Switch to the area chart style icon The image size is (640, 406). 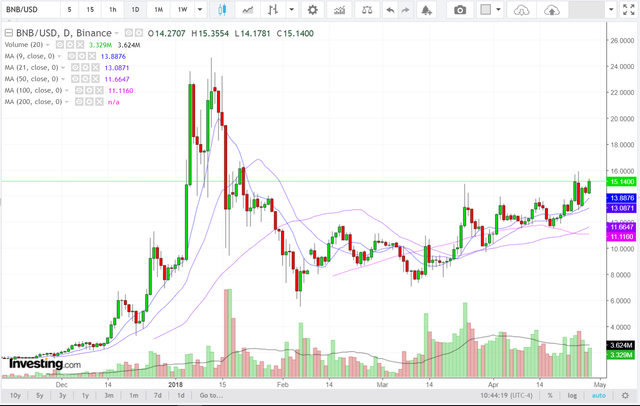point(247,10)
